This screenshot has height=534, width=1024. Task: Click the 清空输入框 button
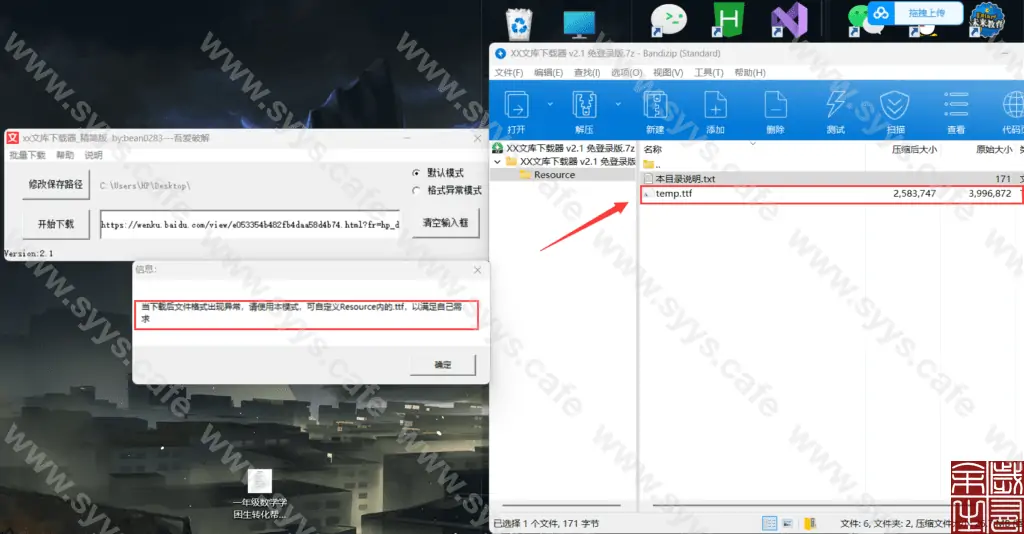click(x=445, y=223)
